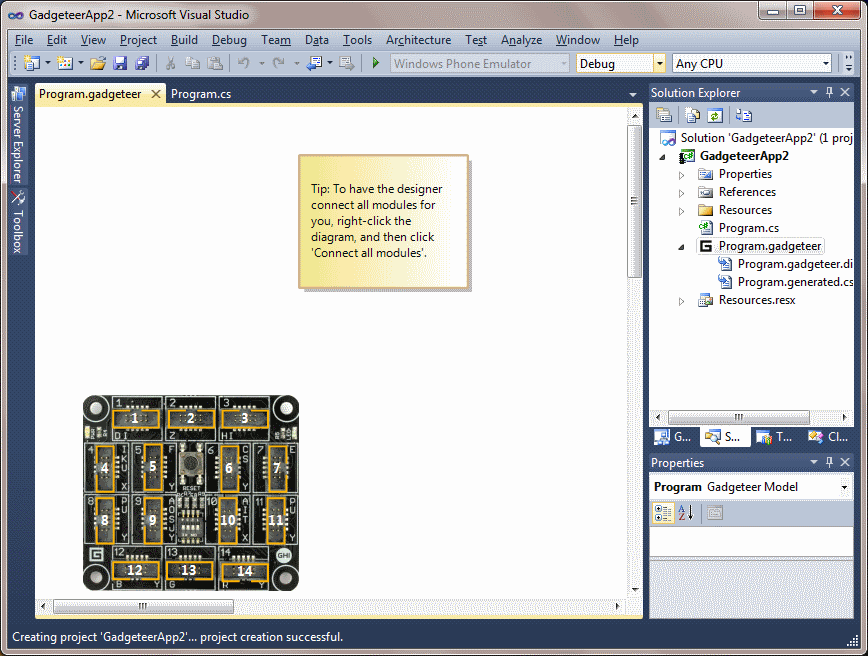Expand the Resources folder node

click(x=681, y=211)
